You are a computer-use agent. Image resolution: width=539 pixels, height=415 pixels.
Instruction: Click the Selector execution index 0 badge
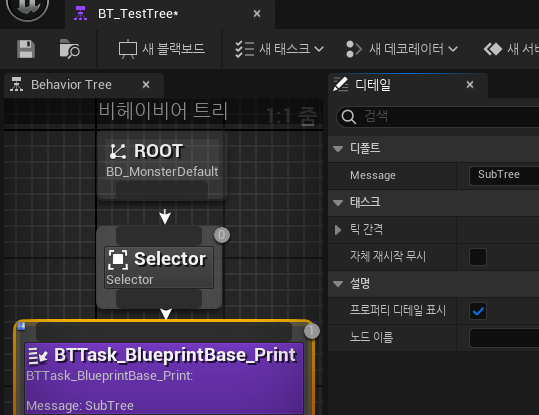[x=222, y=235]
